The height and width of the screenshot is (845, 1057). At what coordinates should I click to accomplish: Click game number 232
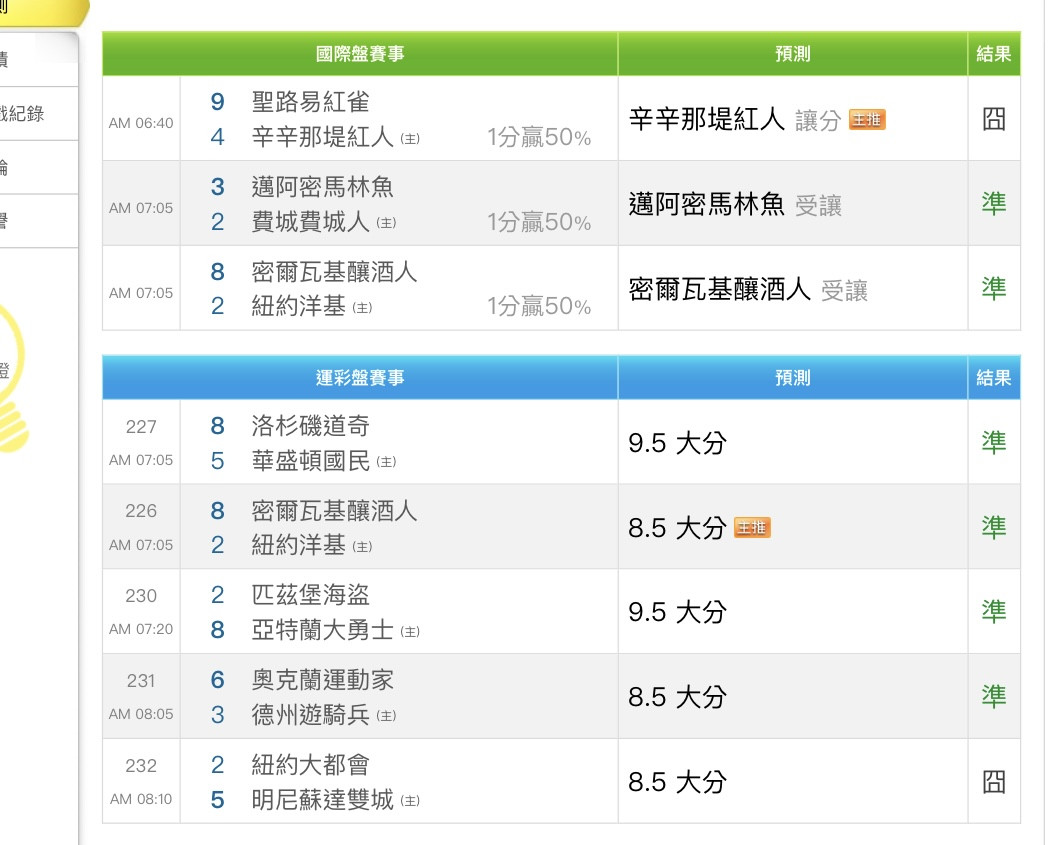pyautogui.click(x=141, y=765)
